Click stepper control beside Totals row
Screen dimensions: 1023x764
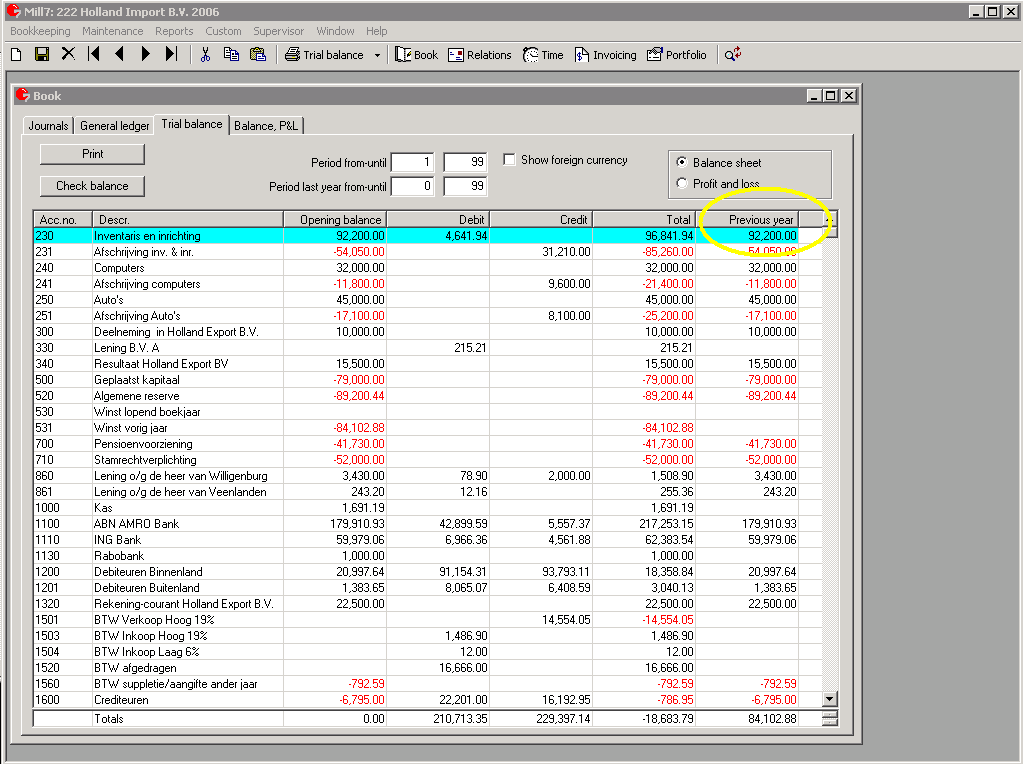(x=830, y=718)
